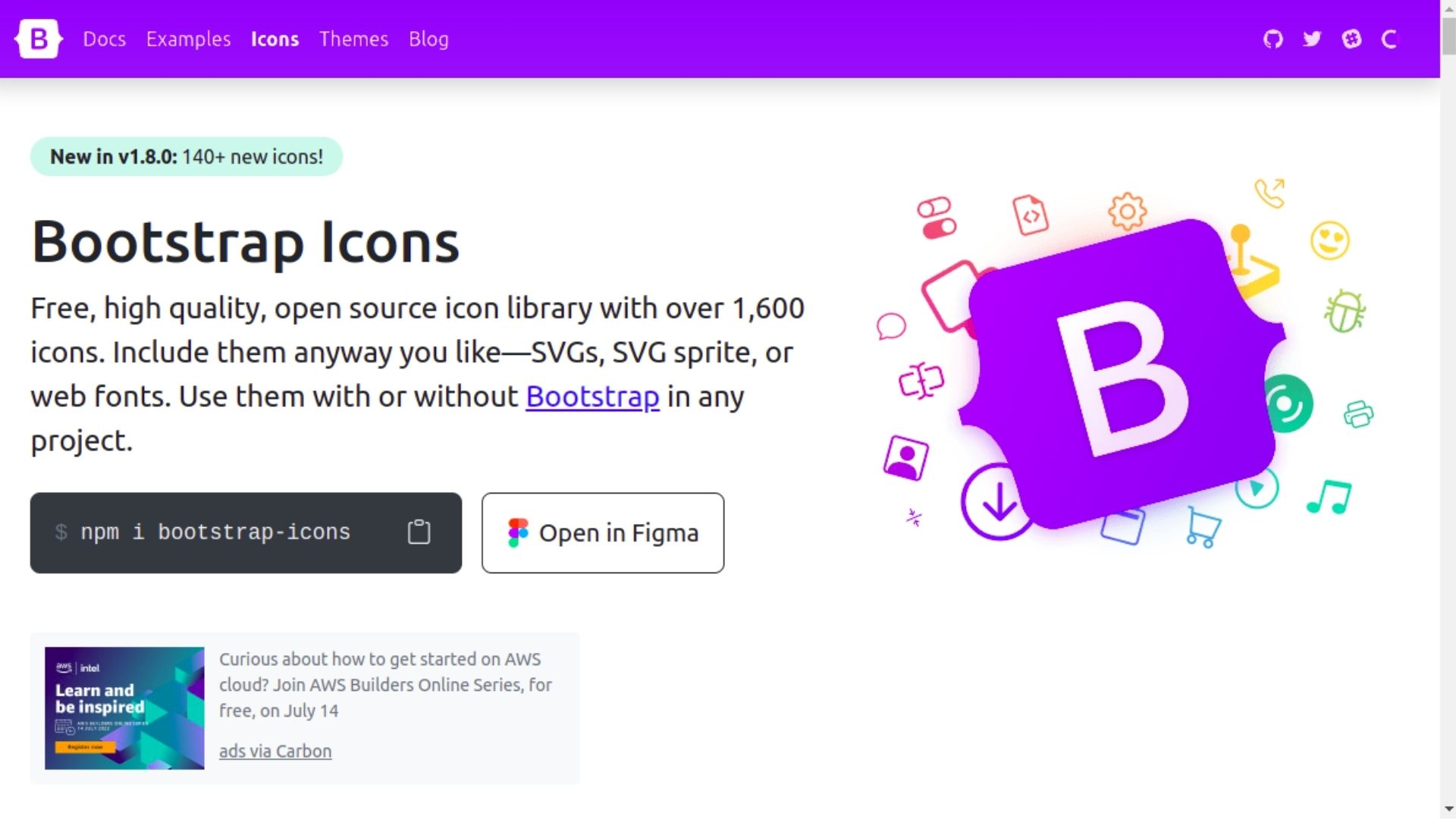Expand the Examples navigation dropdown

click(x=187, y=39)
